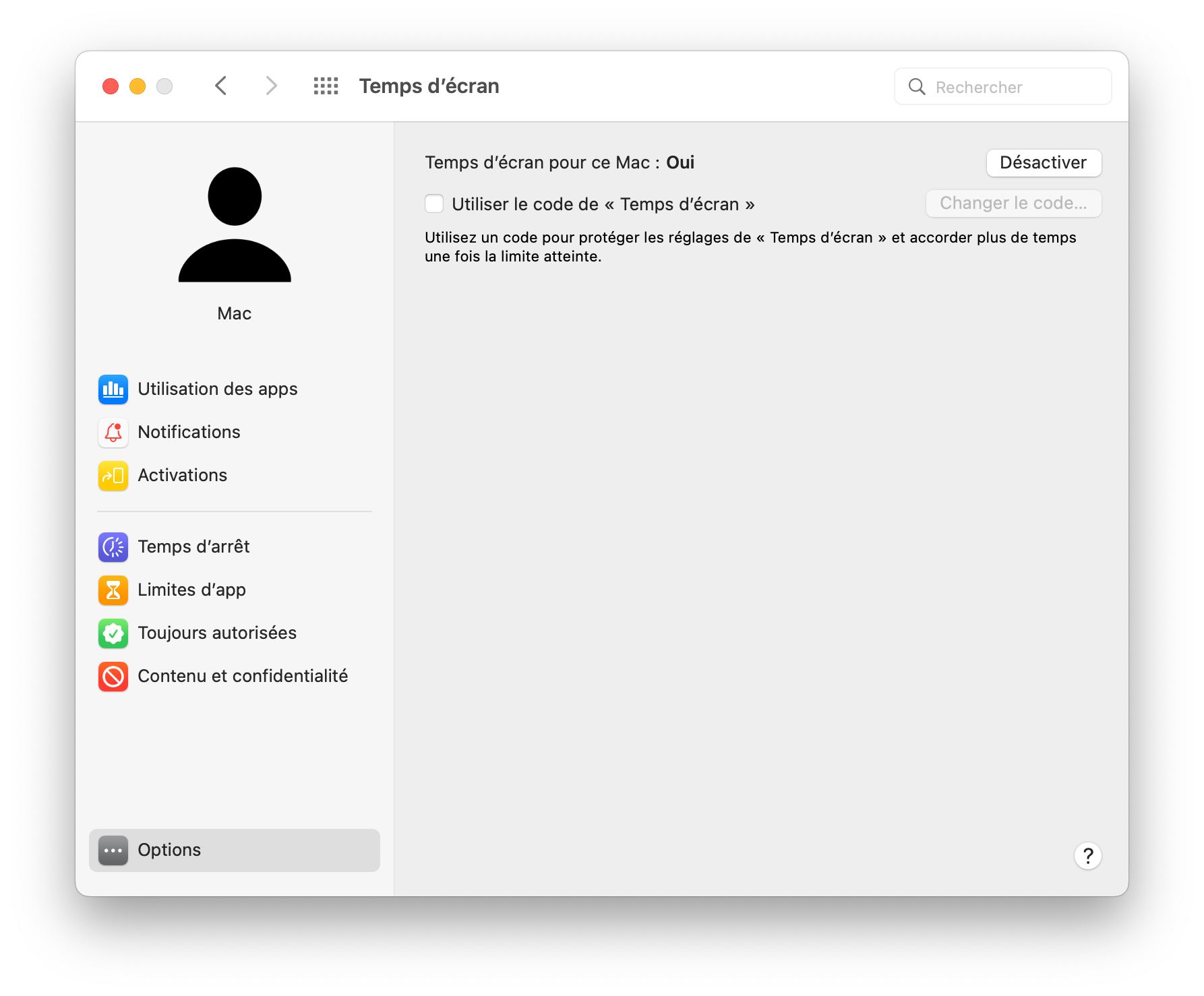Minimize the window with yellow button
This screenshot has height=996, width=1204.
coord(138,86)
